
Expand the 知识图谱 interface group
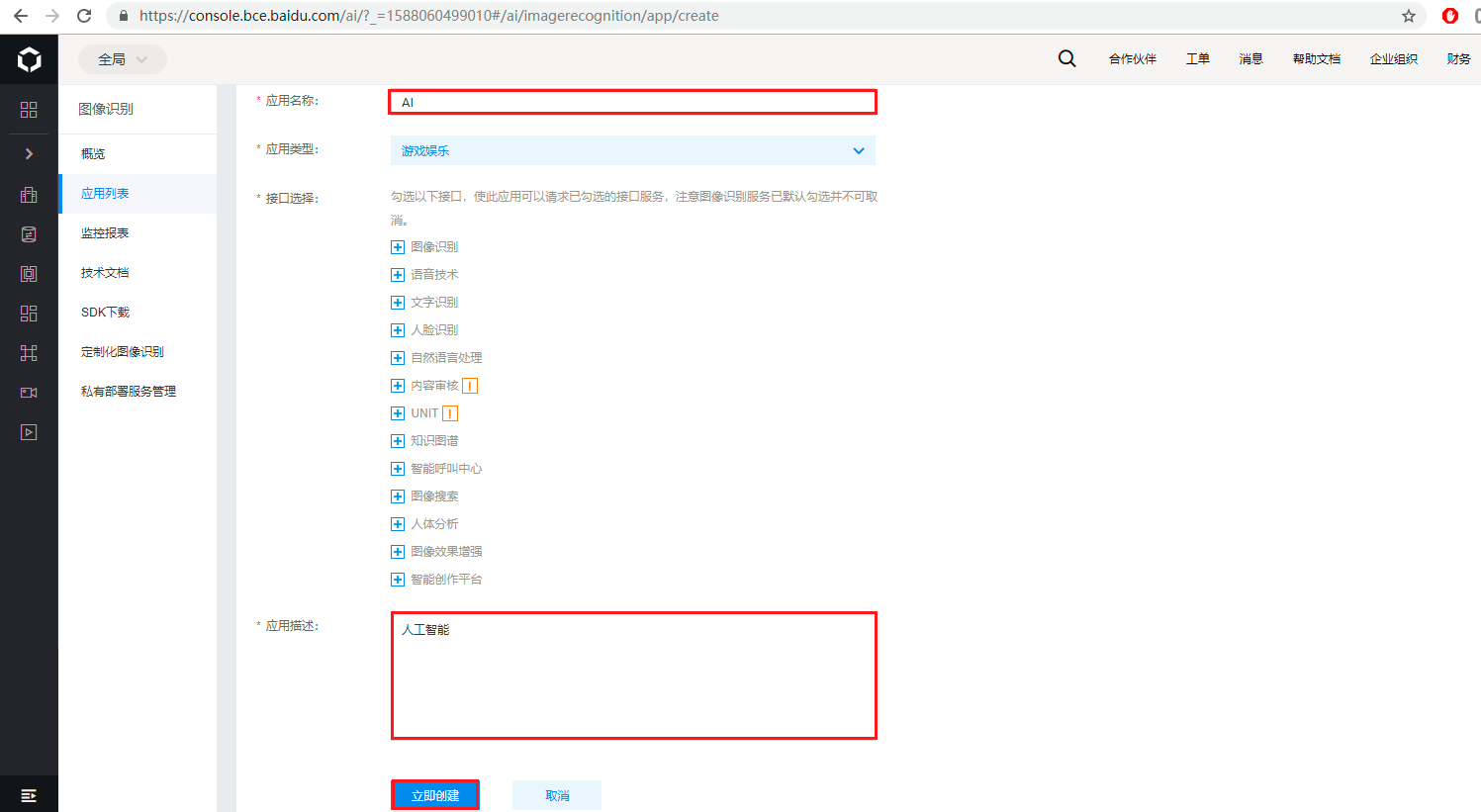398,441
